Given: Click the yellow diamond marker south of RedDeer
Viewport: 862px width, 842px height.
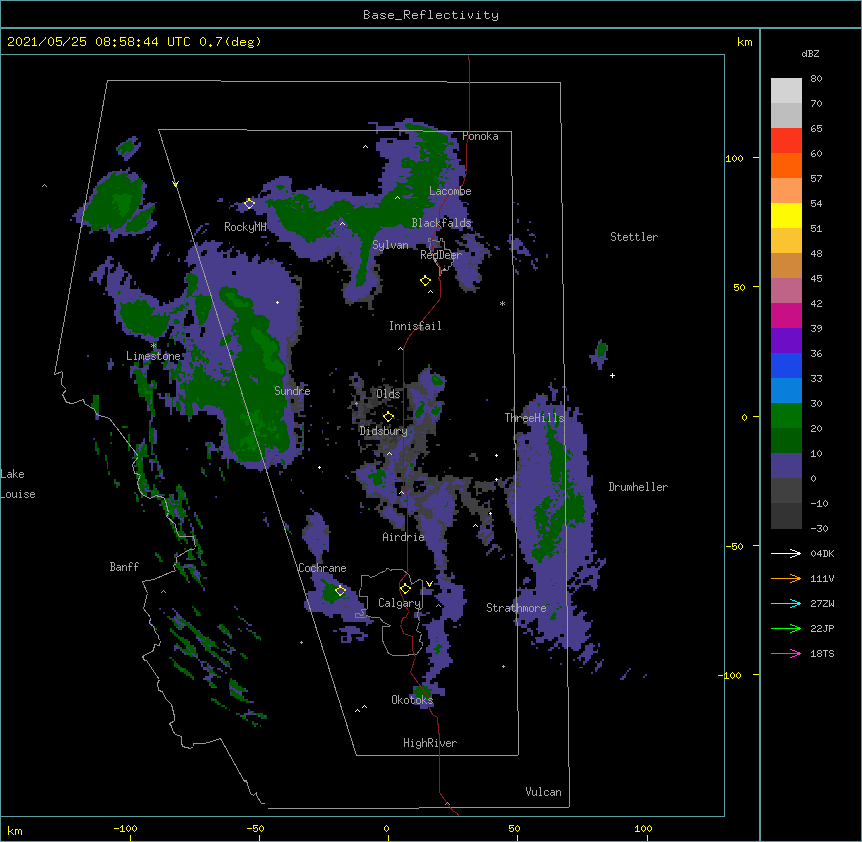Looking at the screenshot, I should (x=425, y=280).
